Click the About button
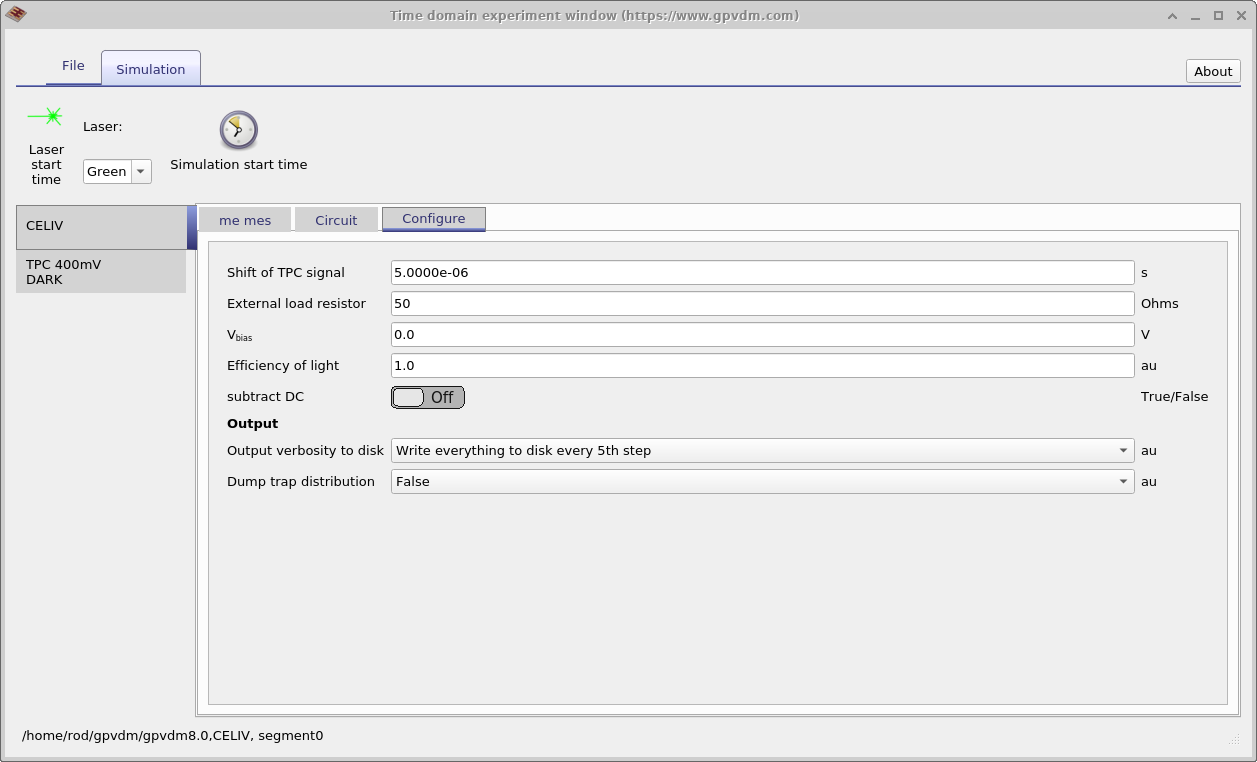1257x762 pixels. [1212, 71]
